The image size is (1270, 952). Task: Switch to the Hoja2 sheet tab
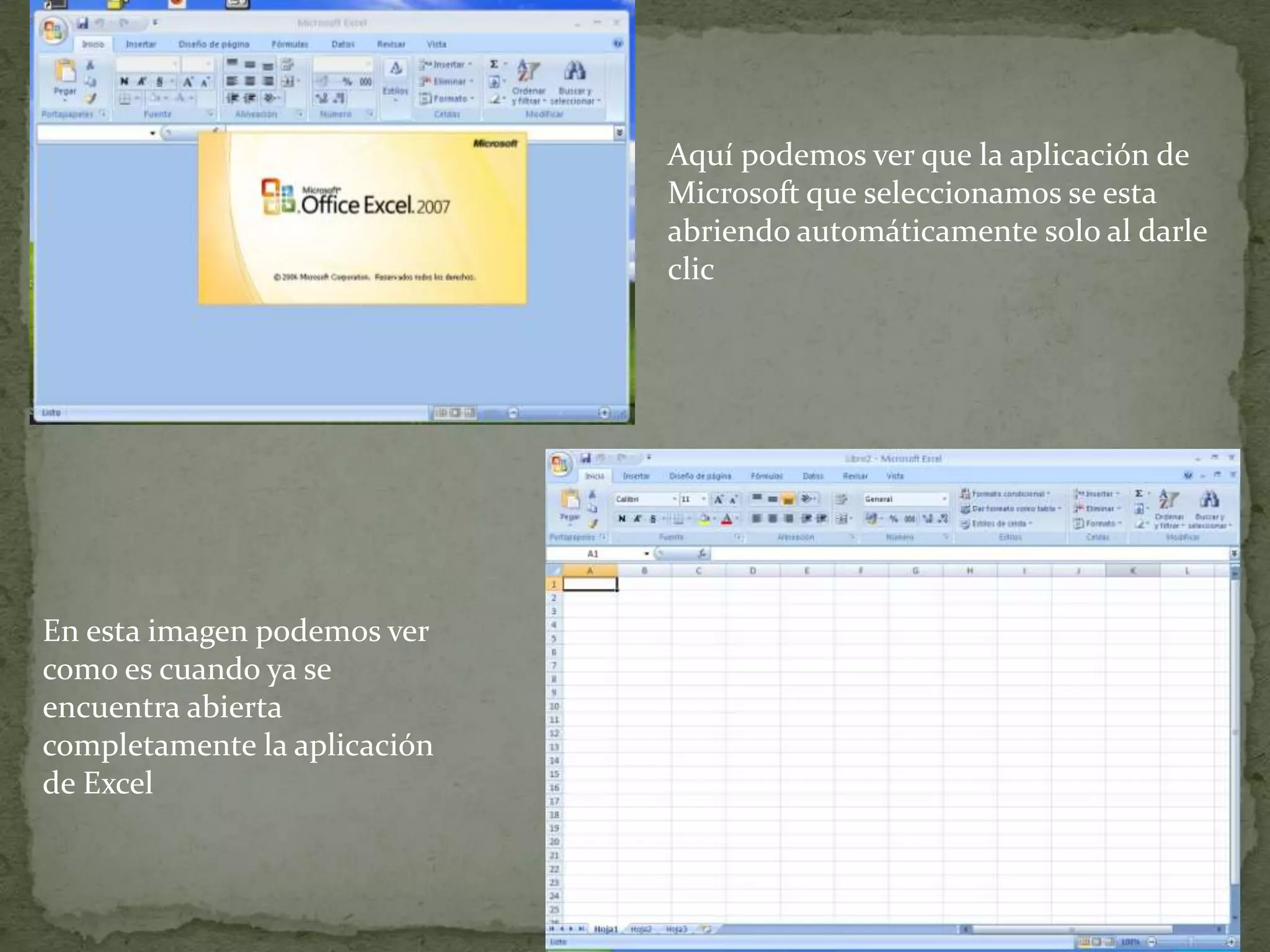pos(641,929)
